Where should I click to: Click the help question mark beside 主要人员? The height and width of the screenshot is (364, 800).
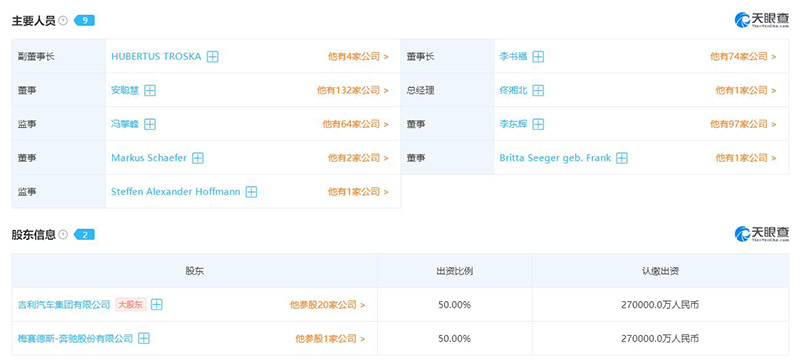click(x=63, y=21)
